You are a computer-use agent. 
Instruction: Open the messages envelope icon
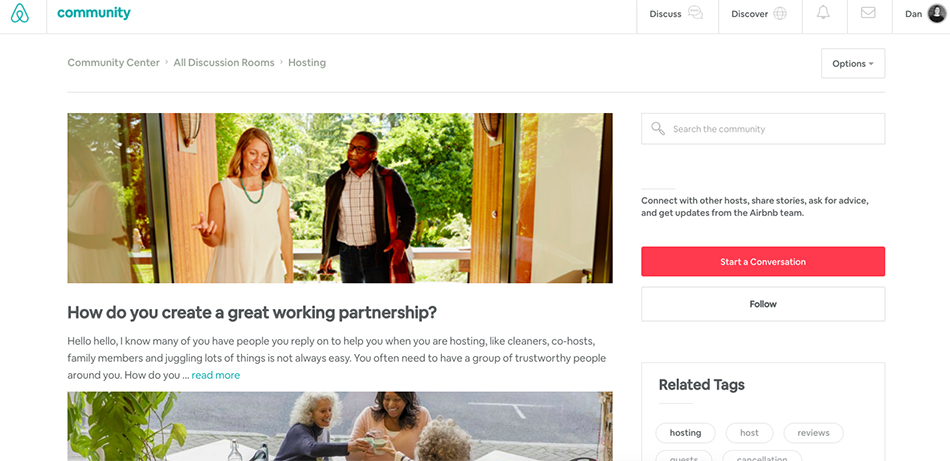[x=868, y=13]
